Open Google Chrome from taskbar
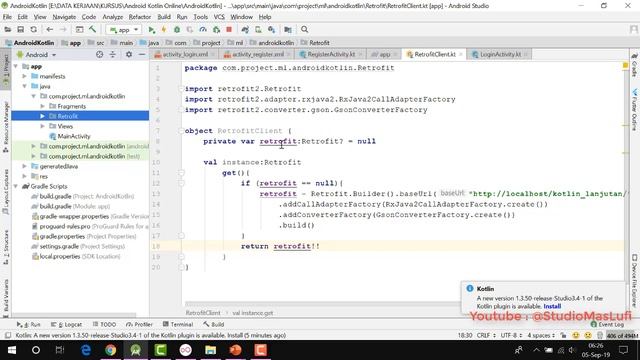The image size is (640, 360). 111,350
